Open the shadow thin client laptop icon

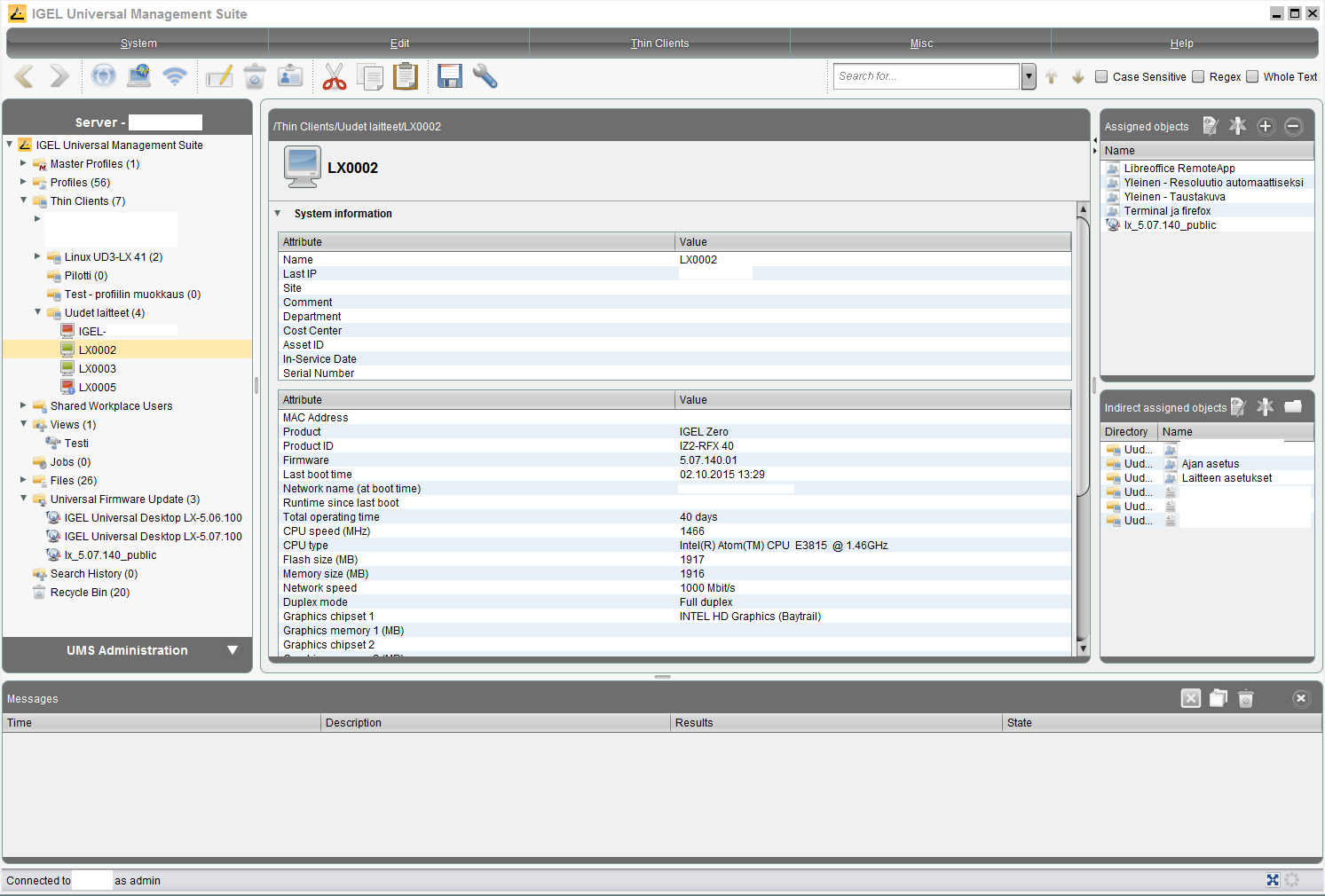tap(139, 76)
